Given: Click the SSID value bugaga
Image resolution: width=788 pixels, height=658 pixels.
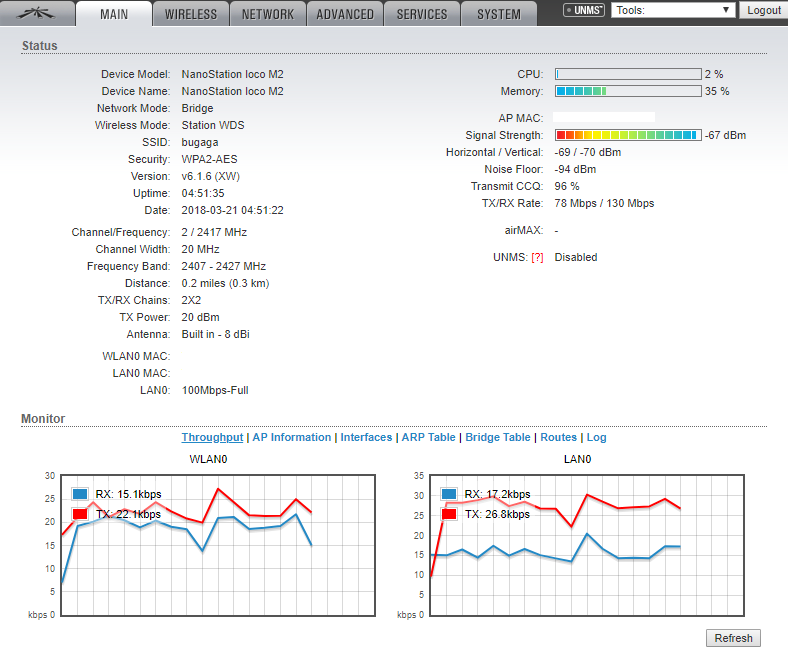Looking at the screenshot, I should pyautogui.click(x=200, y=142).
